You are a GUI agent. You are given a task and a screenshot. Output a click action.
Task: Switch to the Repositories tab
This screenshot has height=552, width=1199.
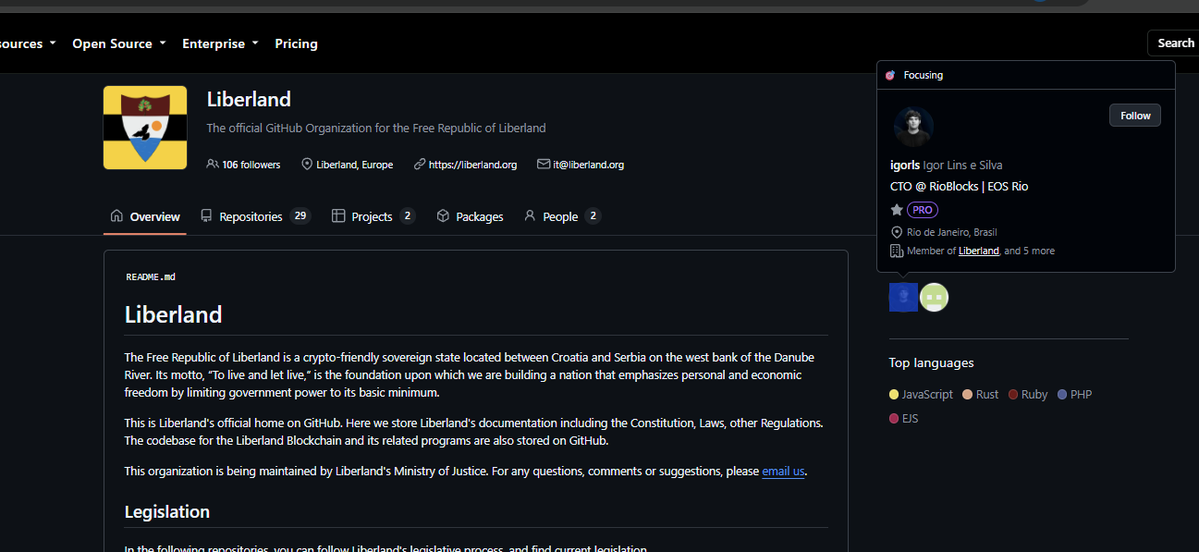pos(254,216)
